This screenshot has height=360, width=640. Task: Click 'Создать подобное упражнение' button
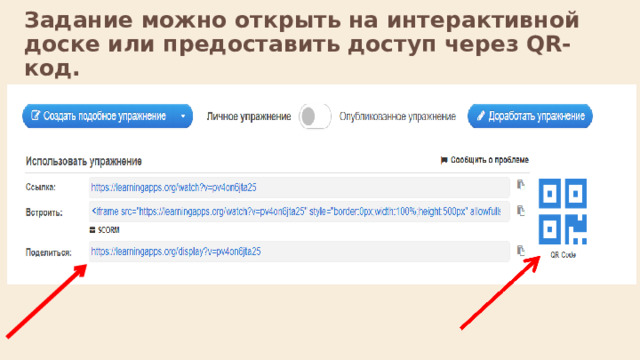pos(107,116)
